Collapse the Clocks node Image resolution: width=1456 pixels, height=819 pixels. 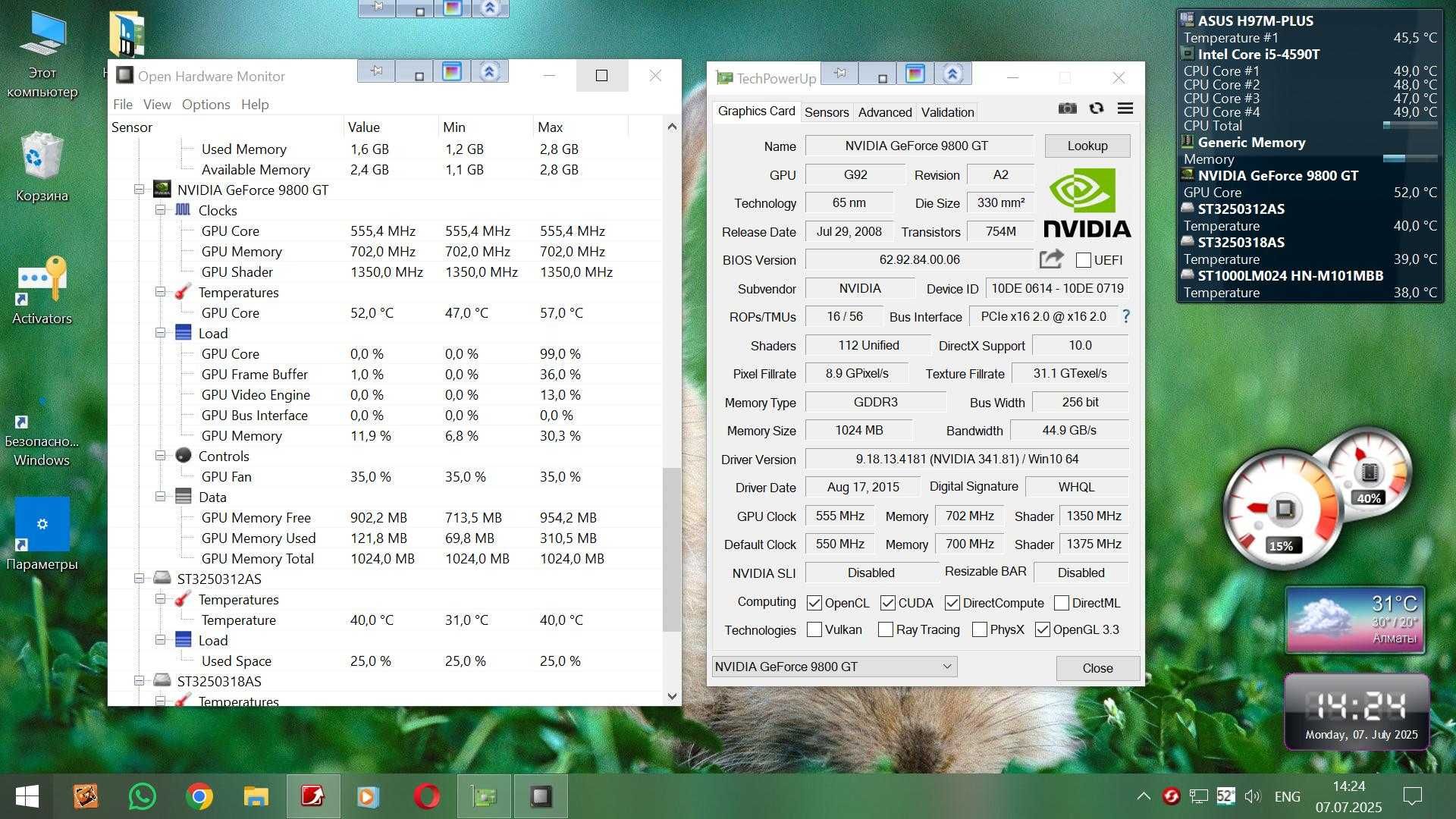(161, 210)
